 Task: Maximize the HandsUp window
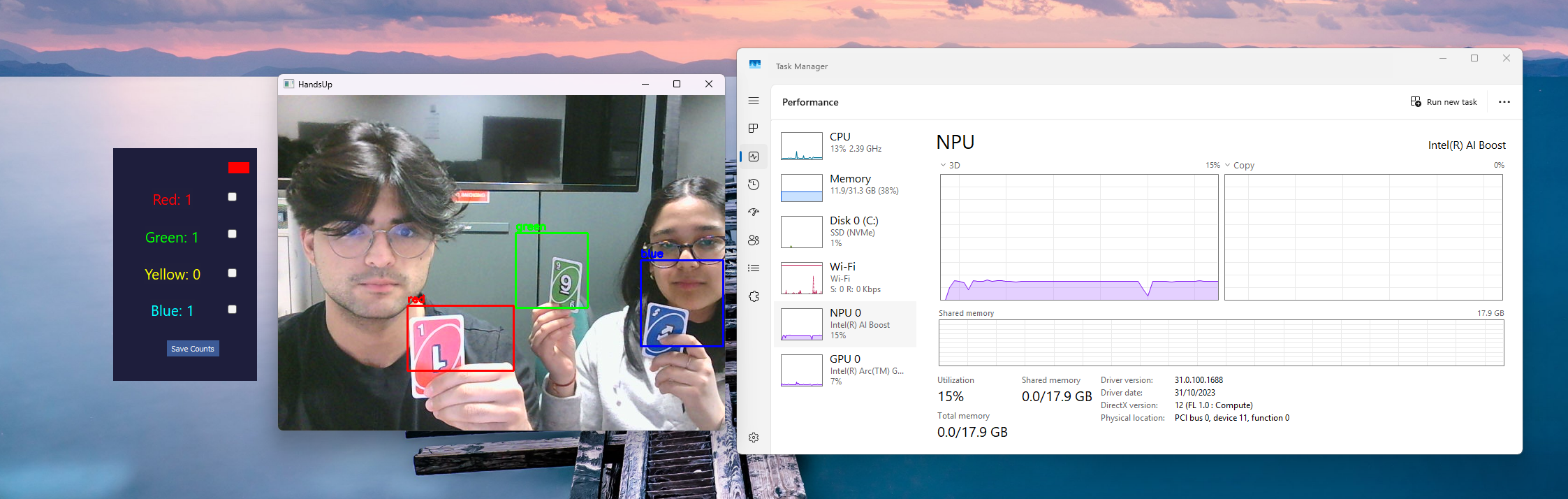[x=677, y=84]
